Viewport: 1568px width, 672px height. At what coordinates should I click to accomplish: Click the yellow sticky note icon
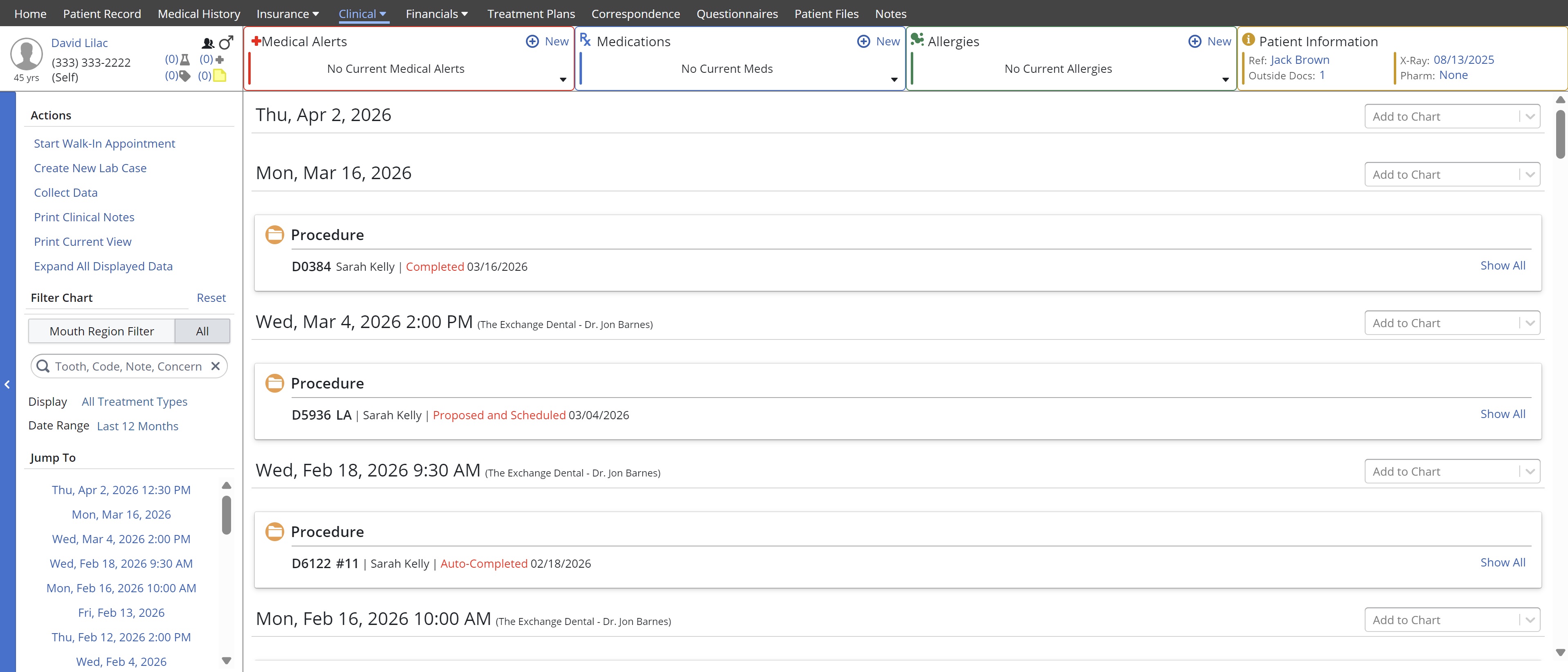(220, 76)
